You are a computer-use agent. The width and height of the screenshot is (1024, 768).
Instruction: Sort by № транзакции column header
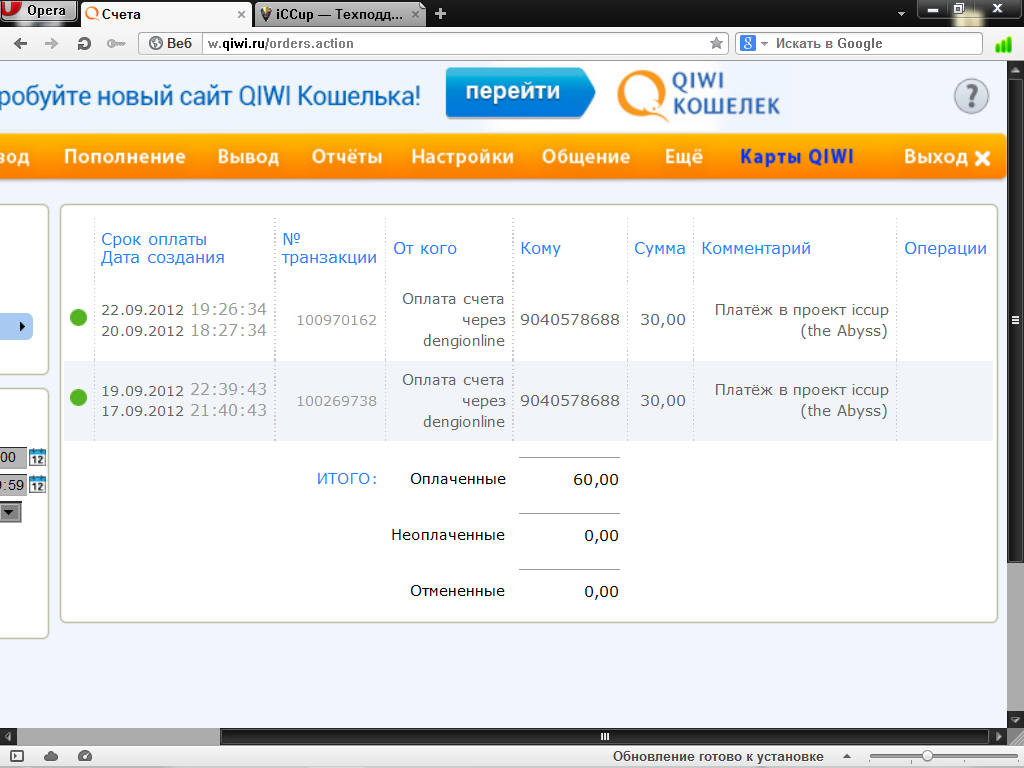tap(329, 248)
